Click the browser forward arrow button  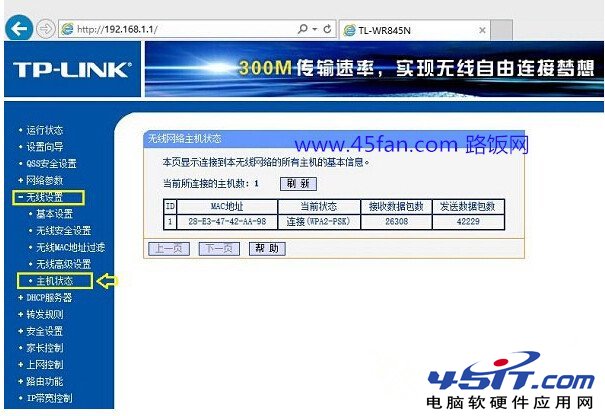point(44,30)
